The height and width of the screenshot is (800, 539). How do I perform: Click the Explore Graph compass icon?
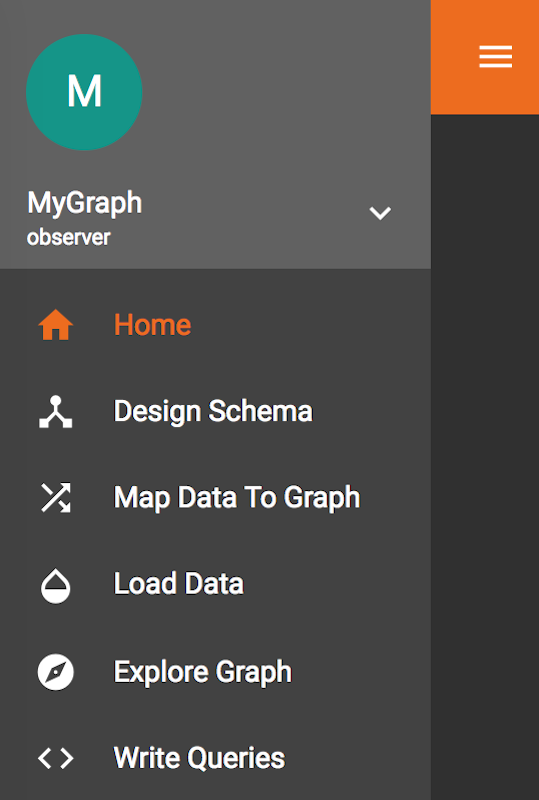point(56,672)
